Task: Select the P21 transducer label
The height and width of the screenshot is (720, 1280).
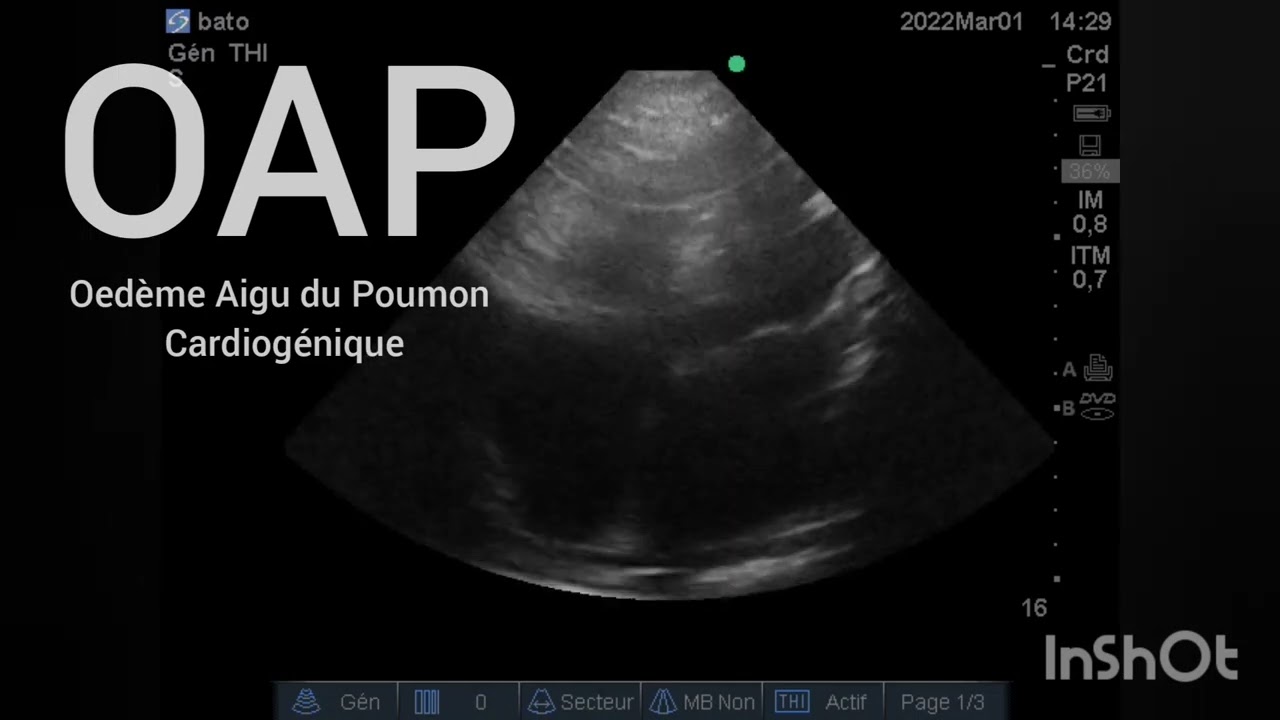Action: 1086,84
